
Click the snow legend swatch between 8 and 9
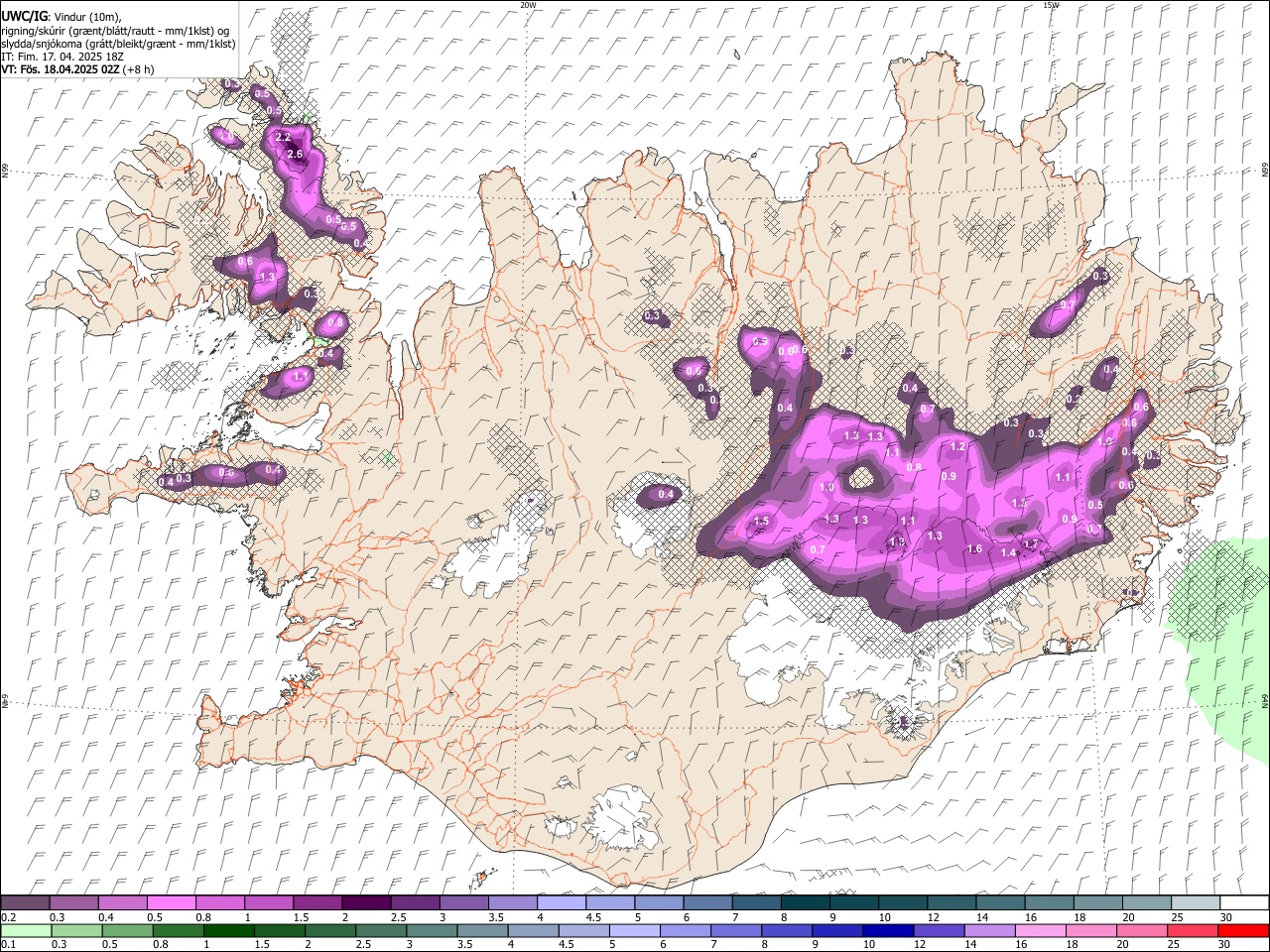(804, 903)
